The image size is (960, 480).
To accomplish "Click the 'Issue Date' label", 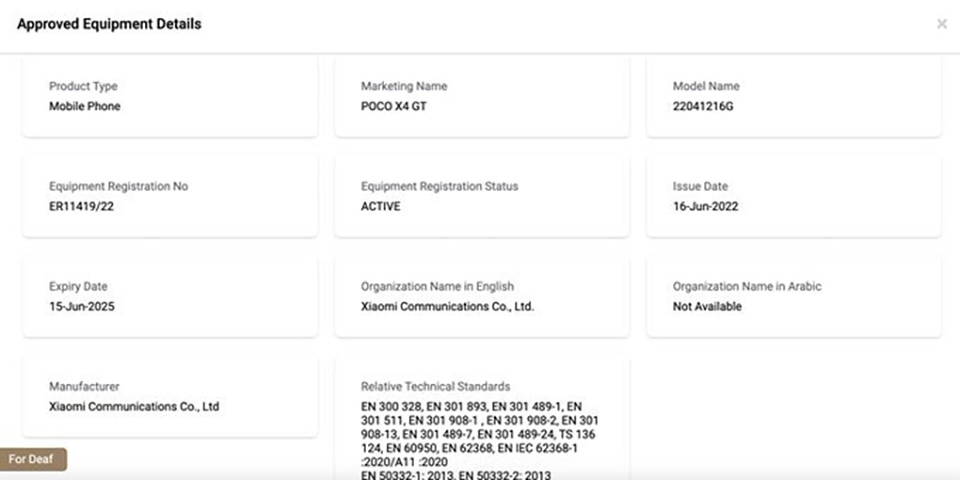I will [700, 186].
